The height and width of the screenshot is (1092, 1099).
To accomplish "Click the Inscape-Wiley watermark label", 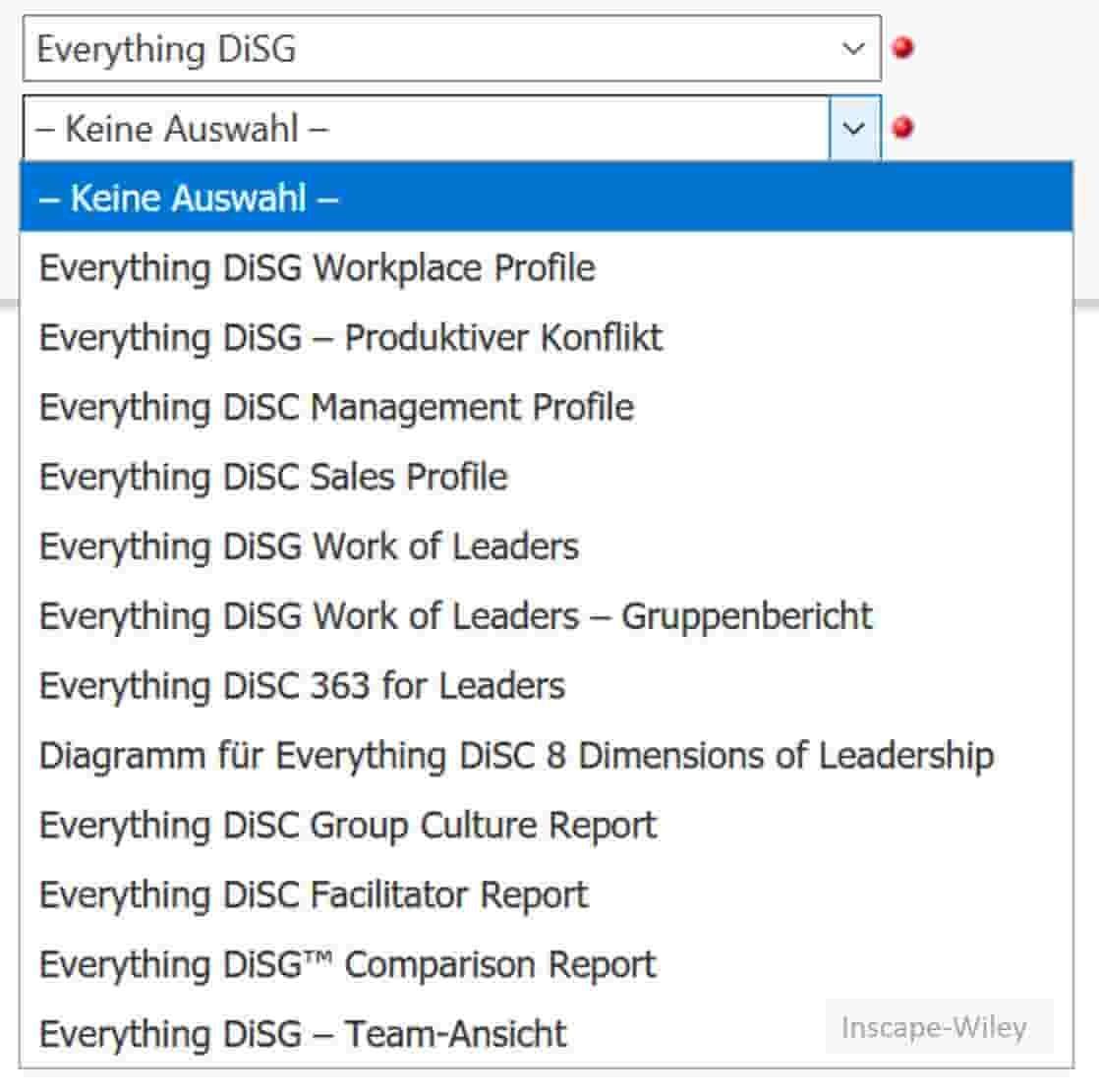I will click(934, 1027).
